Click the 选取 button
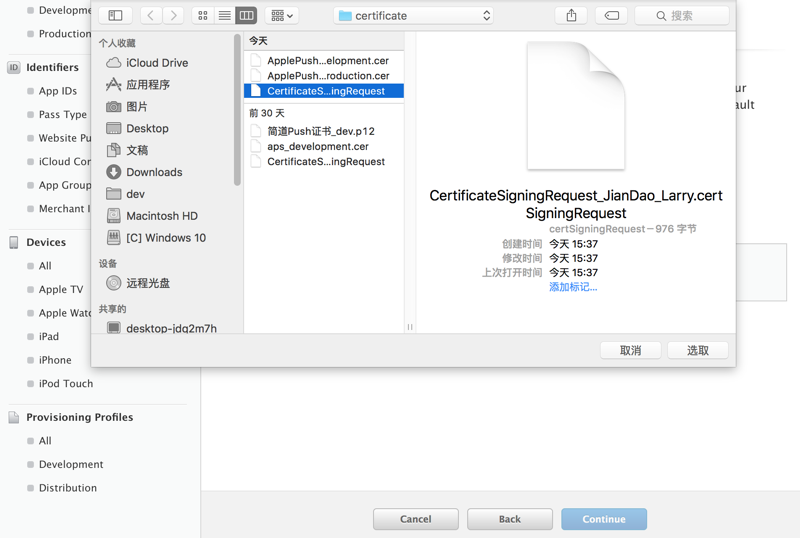The image size is (800, 538). tap(697, 351)
